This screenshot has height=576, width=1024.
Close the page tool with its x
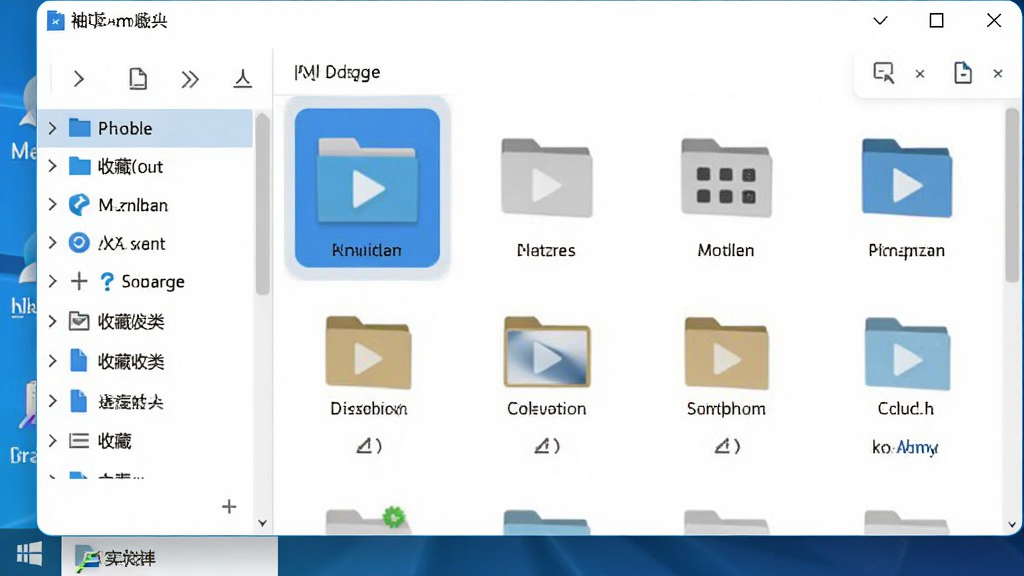pos(998,74)
